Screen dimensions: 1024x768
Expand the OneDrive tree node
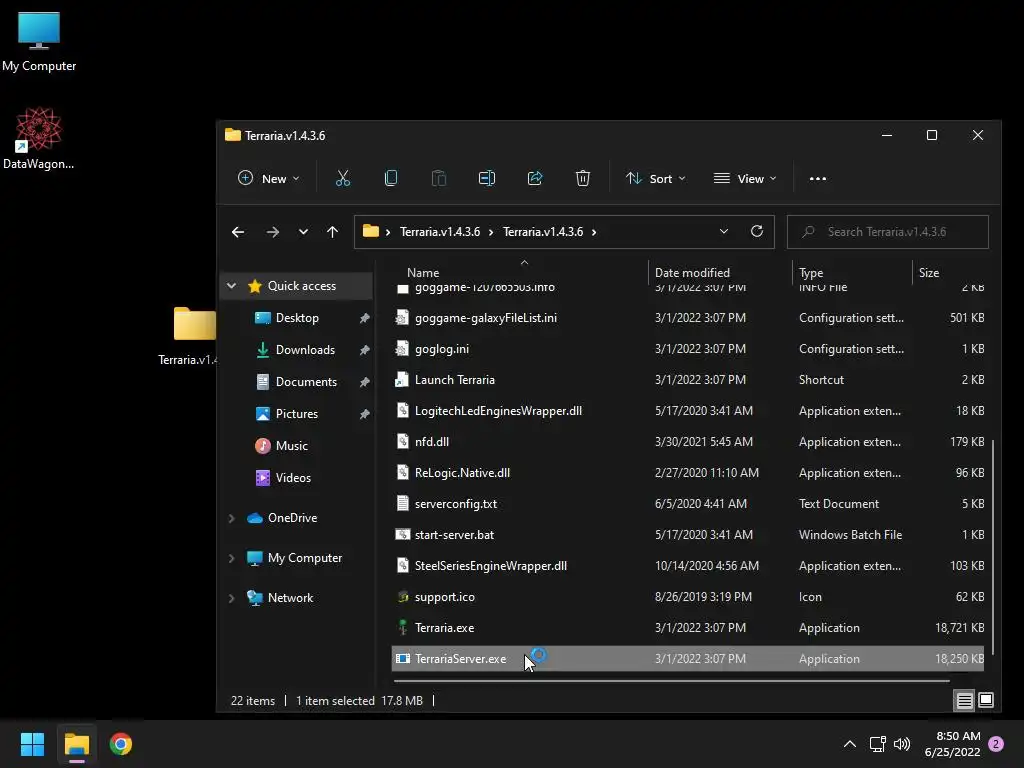[x=231, y=518]
